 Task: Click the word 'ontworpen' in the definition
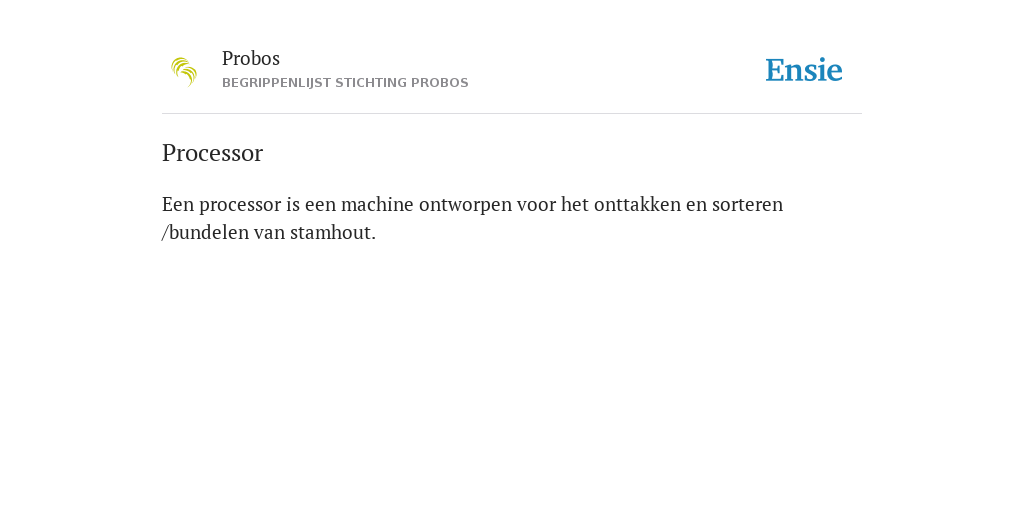tap(465, 205)
